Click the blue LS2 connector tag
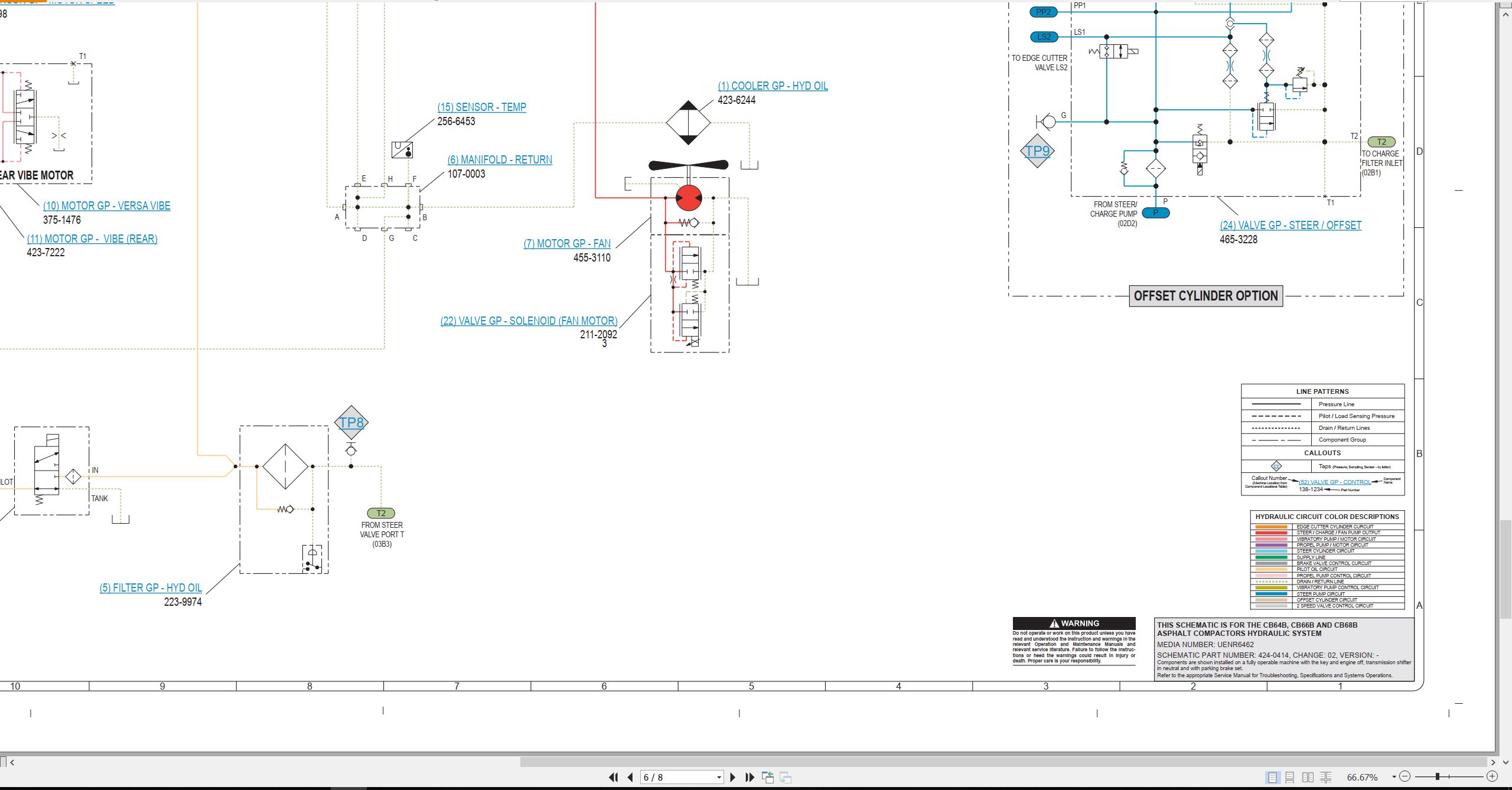1512x790 pixels. tap(1044, 37)
